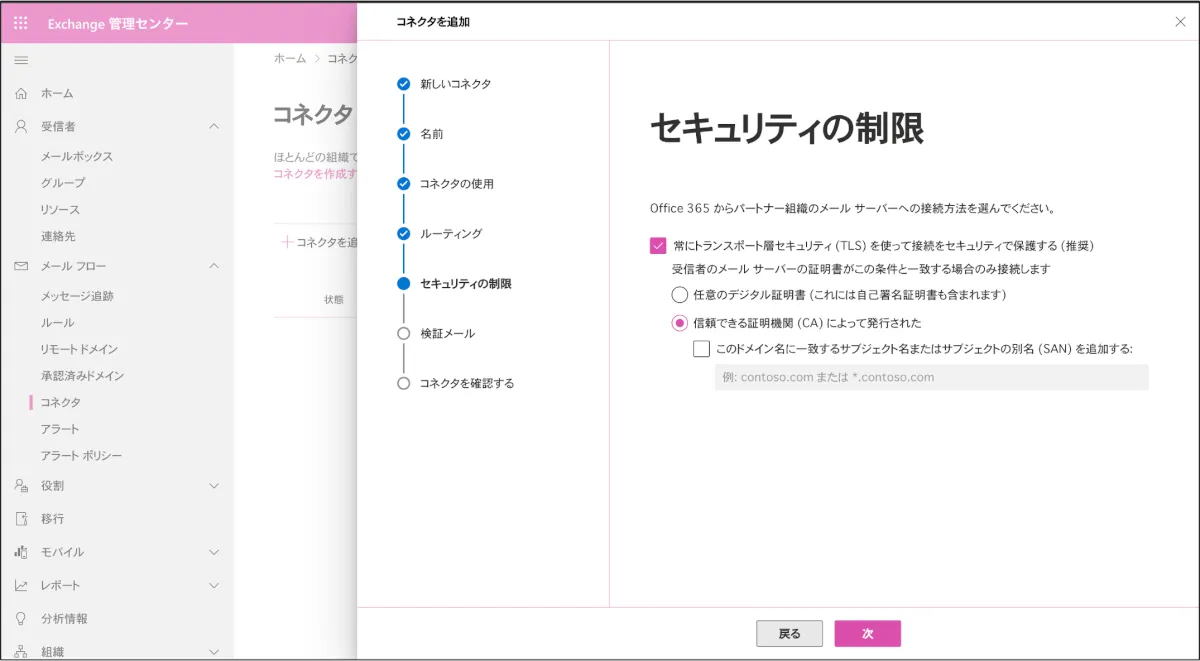Expand the 組織 section chevron
The image size is (1200, 661).
(x=213, y=651)
